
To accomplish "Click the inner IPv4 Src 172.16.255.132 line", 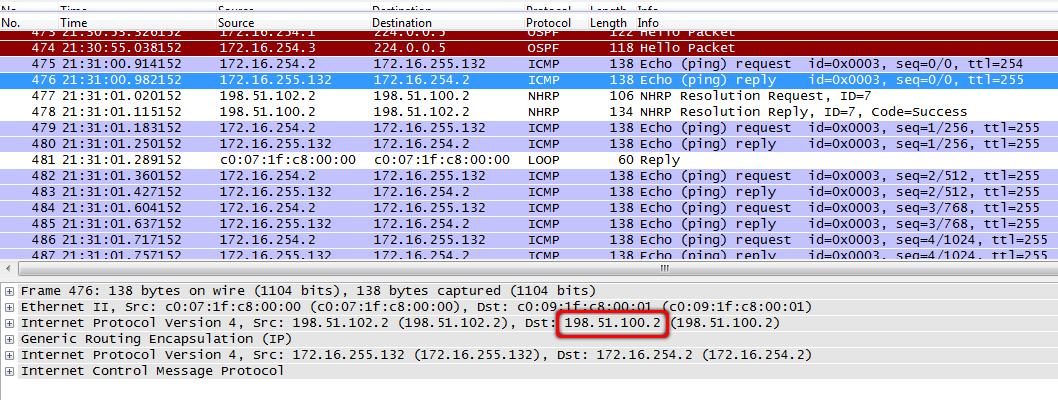I will [416, 355].
